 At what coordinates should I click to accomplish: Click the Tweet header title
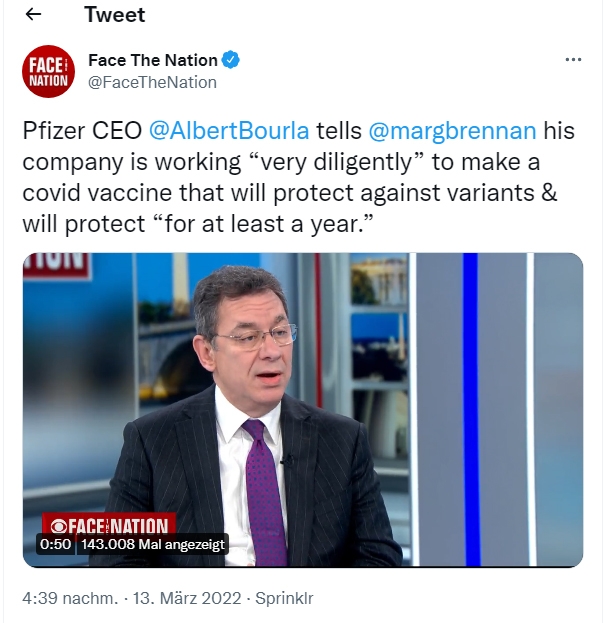pyautogui.click(x=114, y=15)
